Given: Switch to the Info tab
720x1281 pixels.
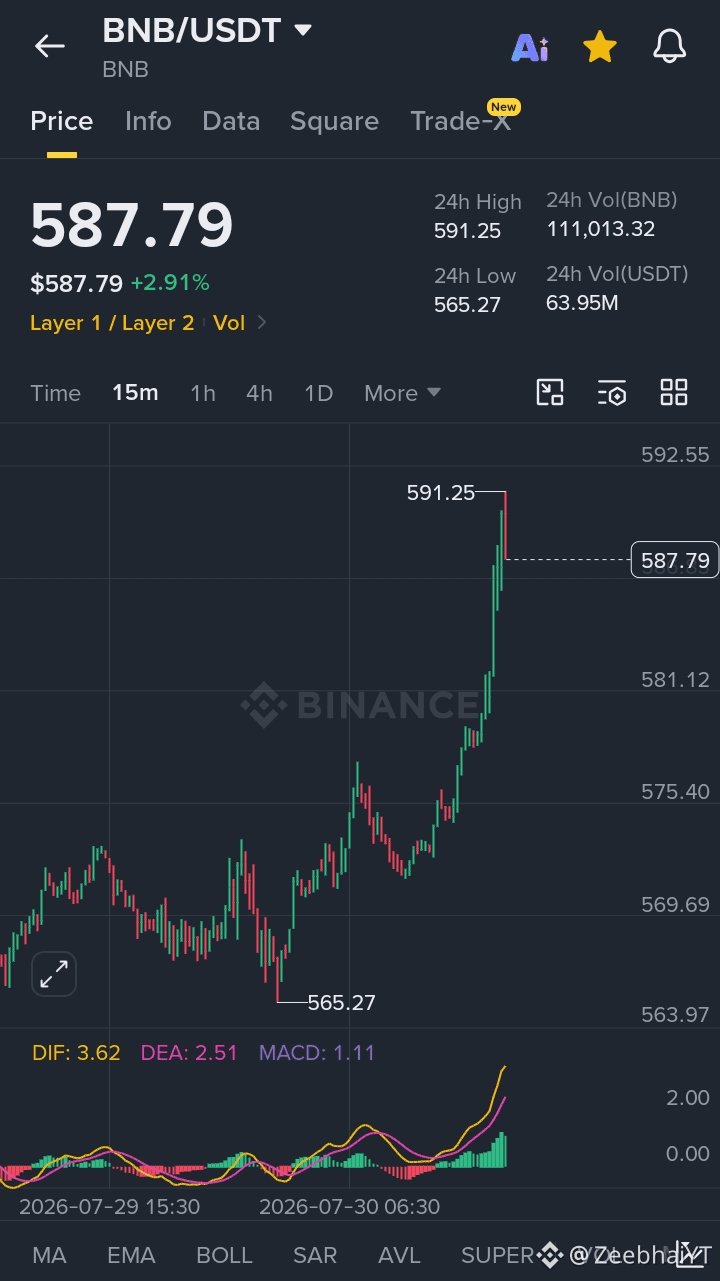Looking at the screenshot, I should click(148, 121).
